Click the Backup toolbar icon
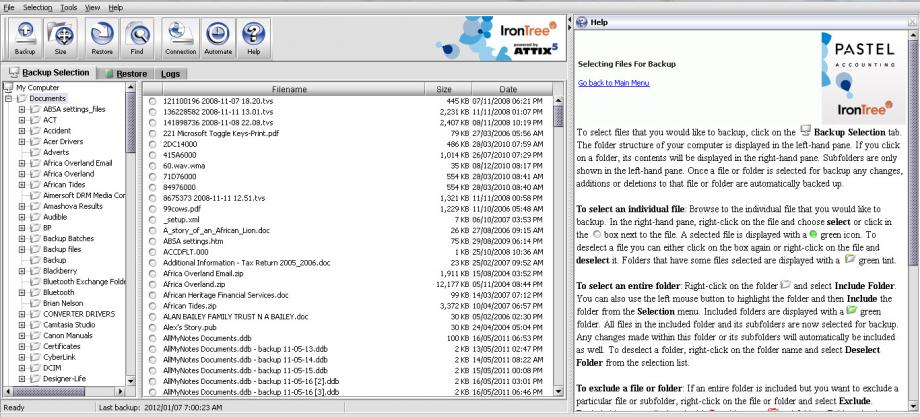Screen dimensions: 920x417 coord(25,38)
